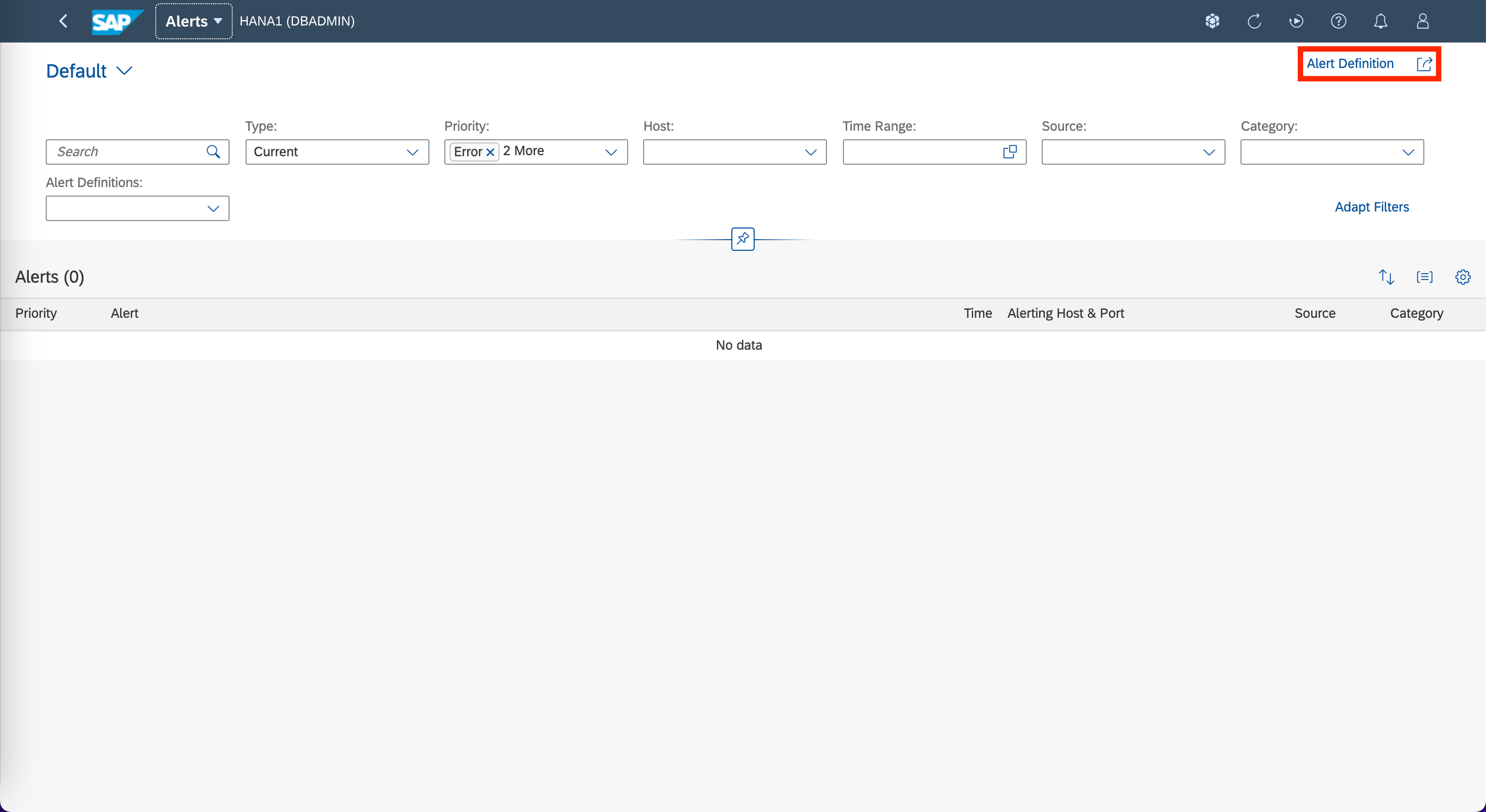Image resolution: width=1486 pixels, height=812 pixels.
Task: Open the Alerts menu in header
Action: tap(194, 21)
